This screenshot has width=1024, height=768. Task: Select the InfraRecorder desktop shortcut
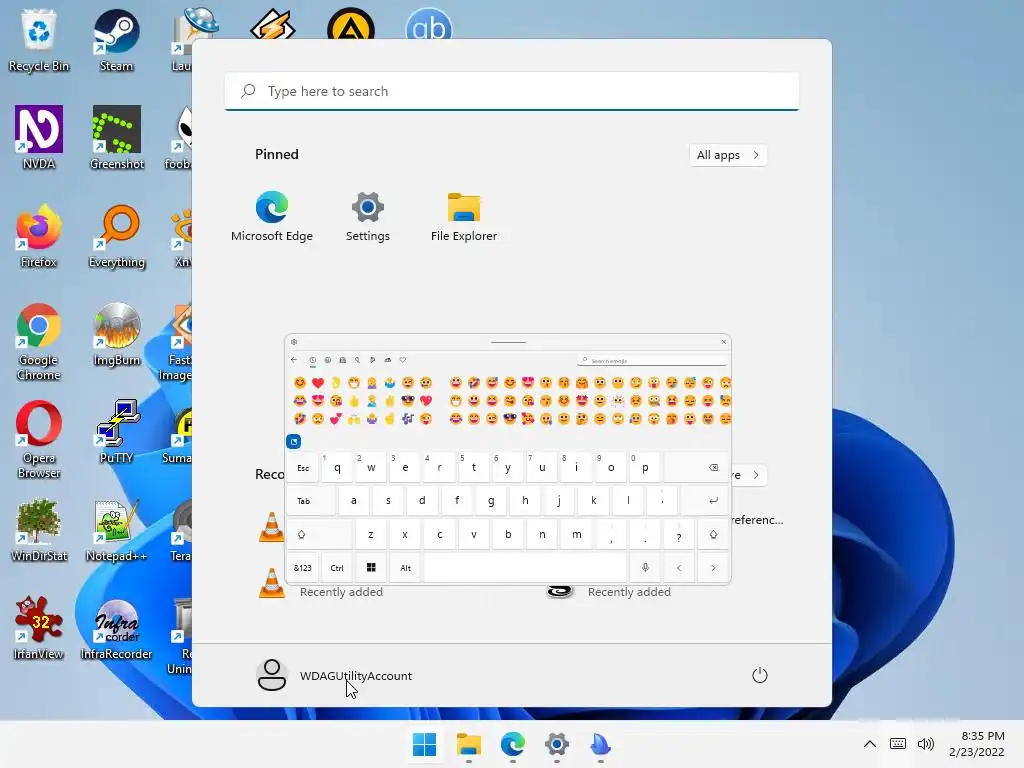pyautogui.click(x=116, y=628)
